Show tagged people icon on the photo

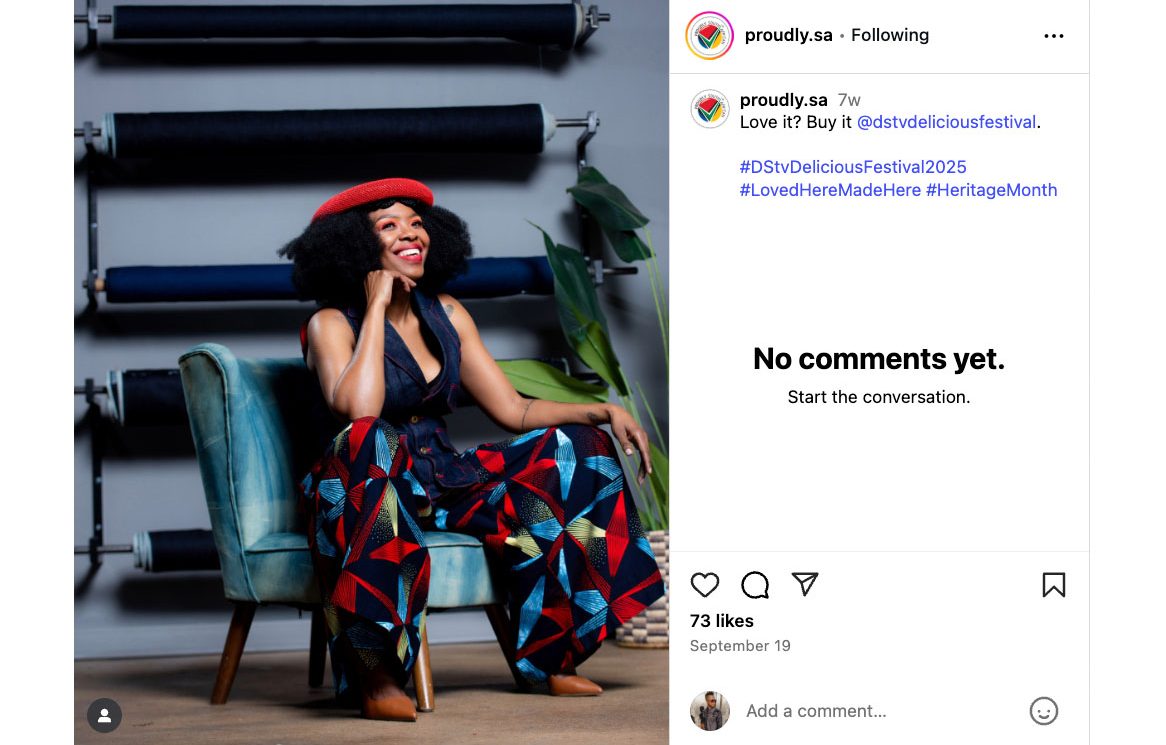click(x=105, y=715)
